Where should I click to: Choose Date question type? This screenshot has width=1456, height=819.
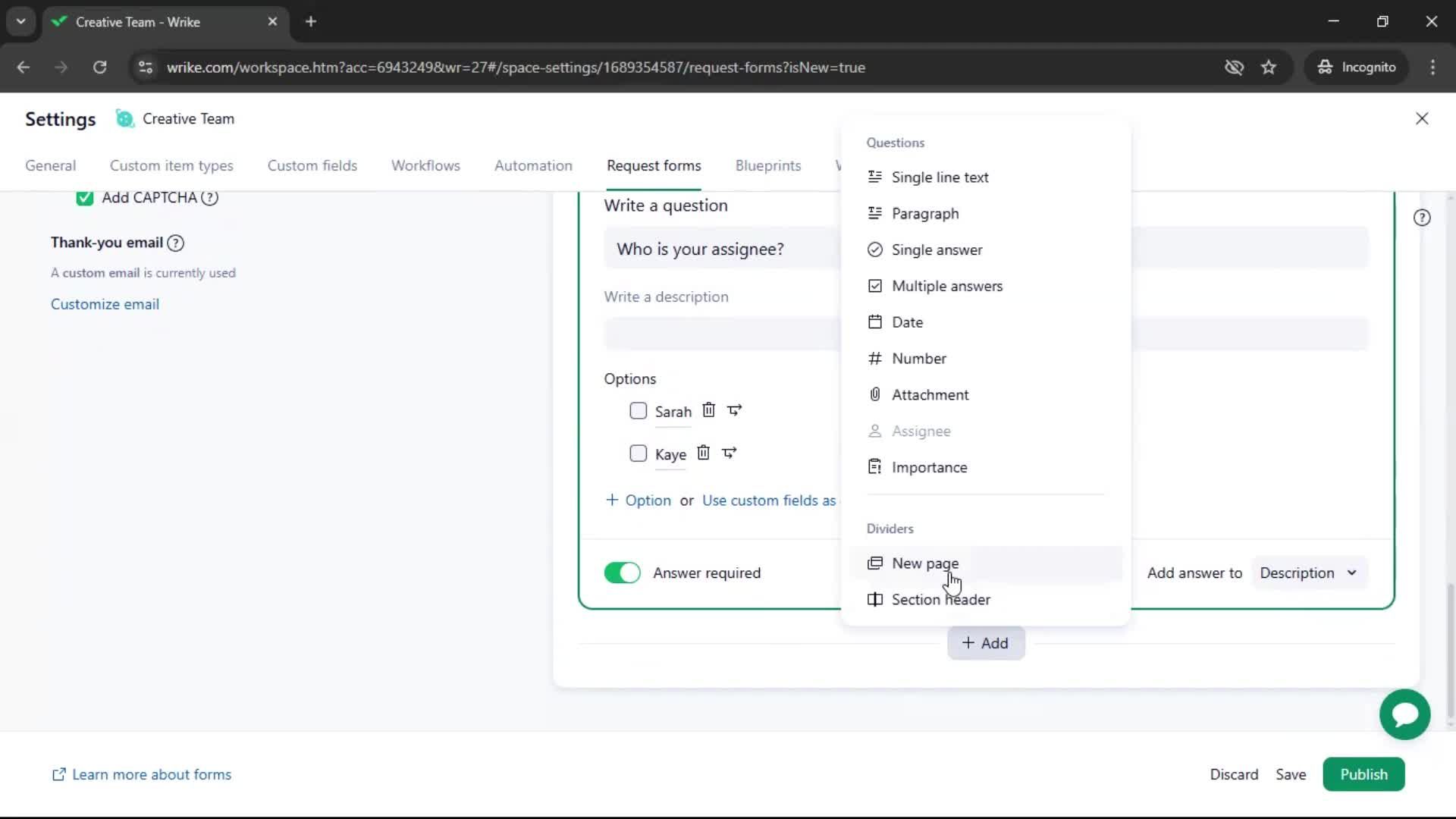tap(985, 322)
